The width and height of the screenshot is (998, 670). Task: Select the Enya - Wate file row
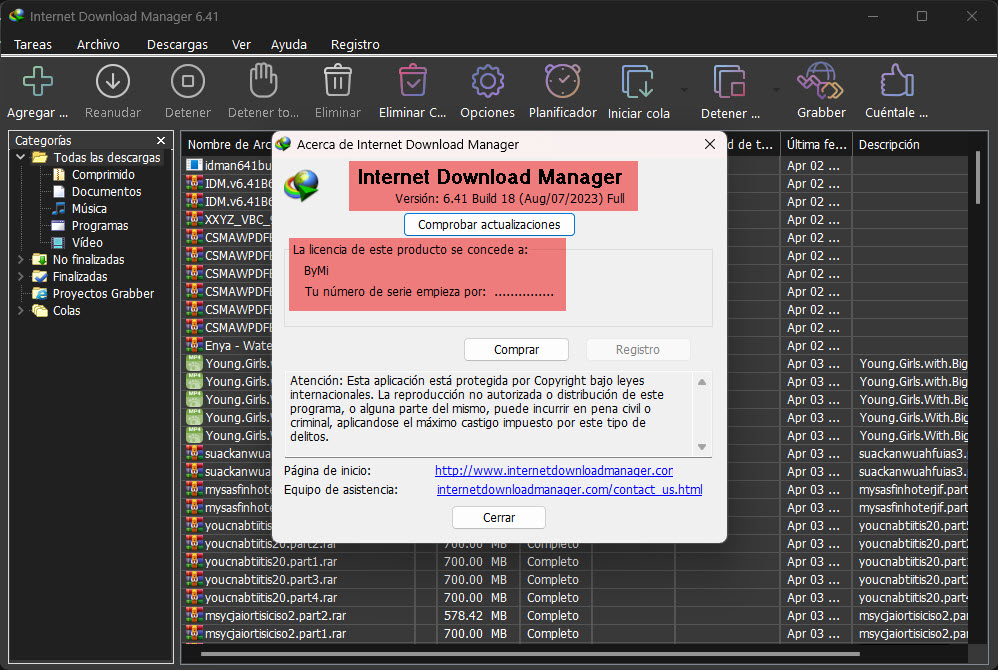(229, 345)
